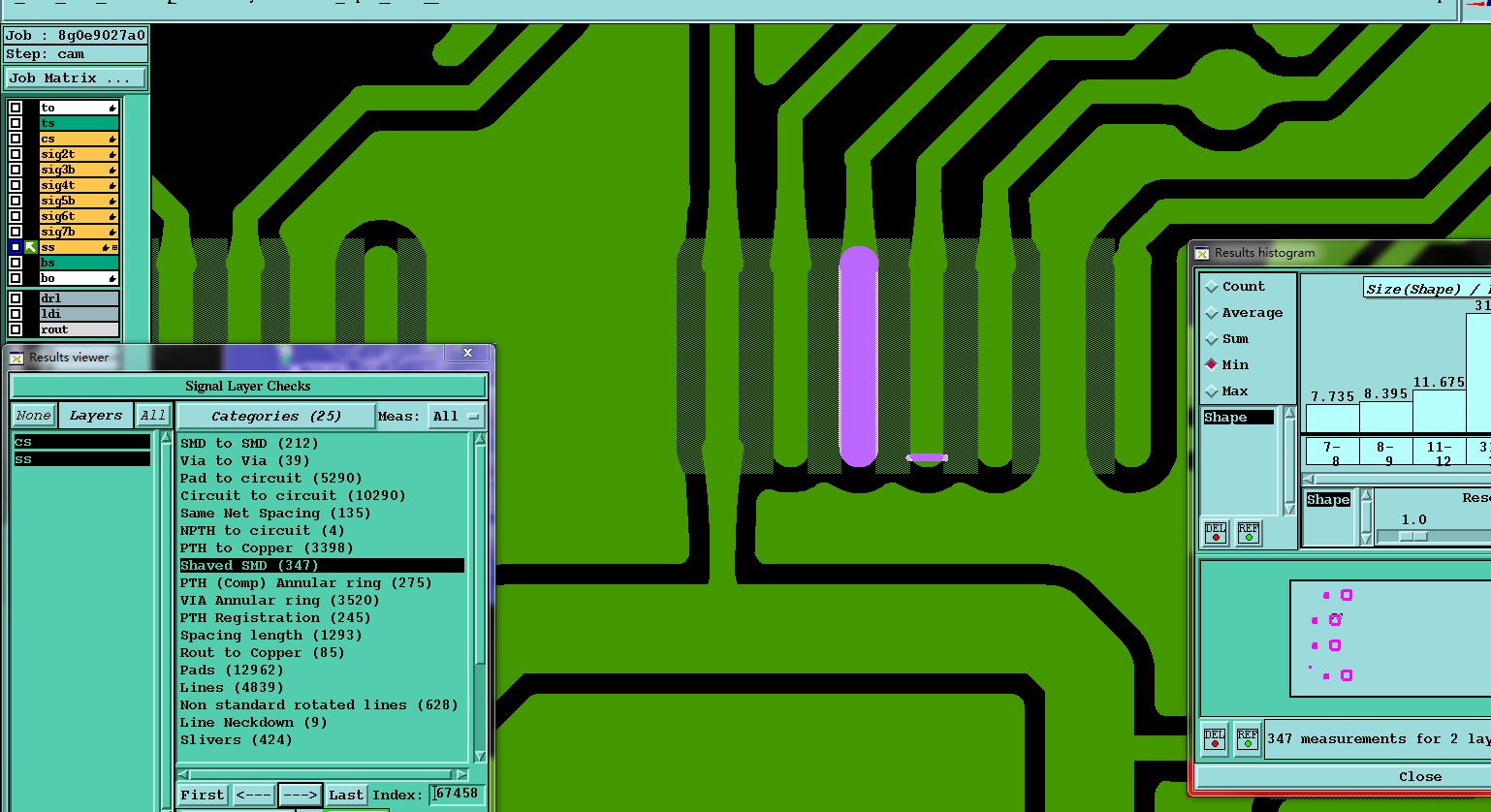Select Via to Via (39) category
The image size is (1491, 812).
(244, 461)
